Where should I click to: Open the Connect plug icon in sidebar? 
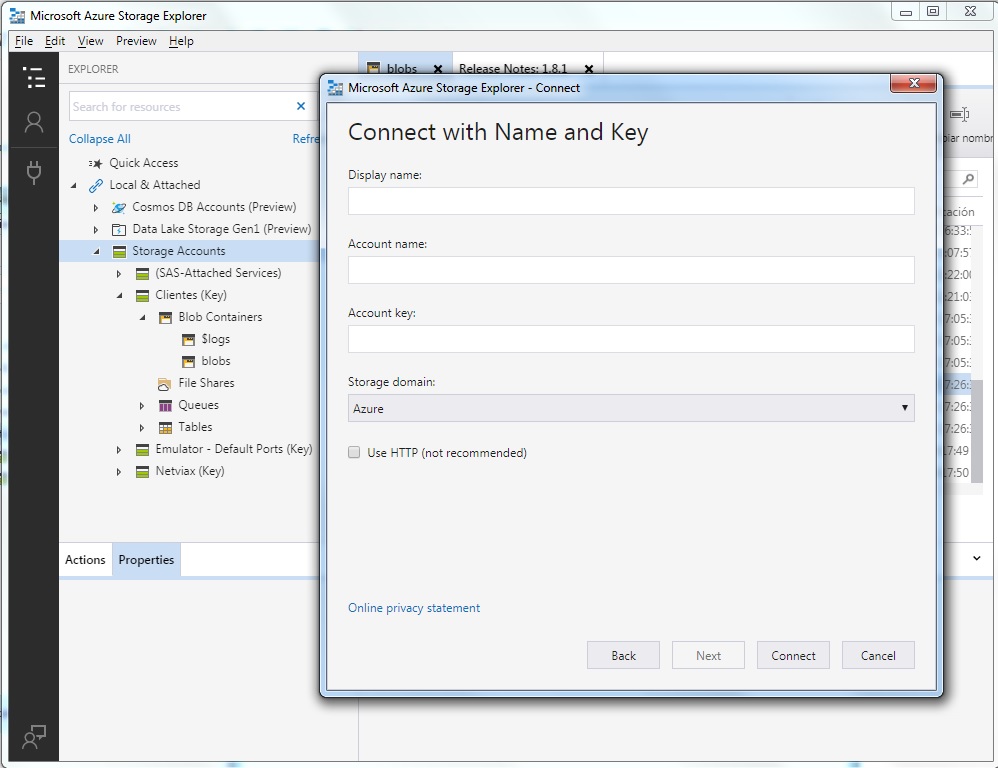tap(34, 172)
